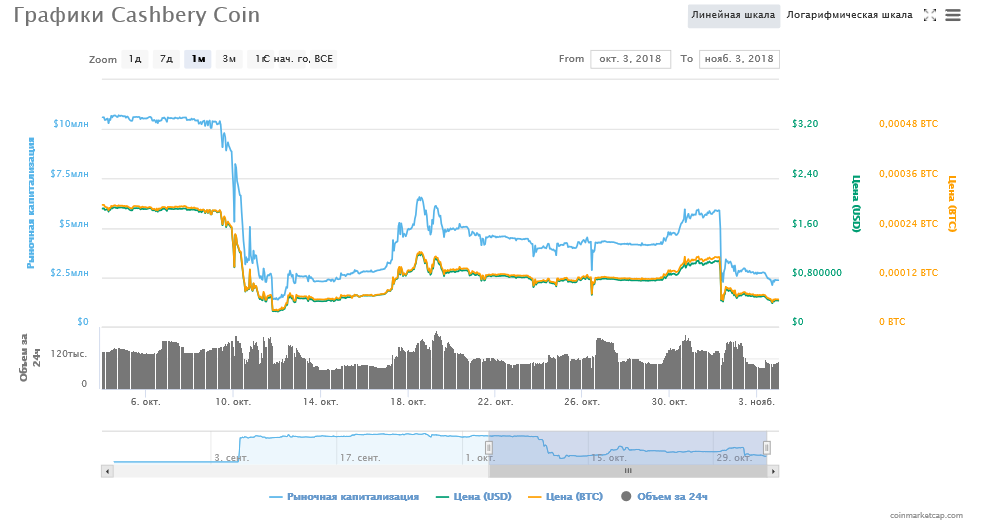This screenshot has width=981, height=529.
Task: Click the navigator scrollbar right arrow
Action: (x=773, y=471)
